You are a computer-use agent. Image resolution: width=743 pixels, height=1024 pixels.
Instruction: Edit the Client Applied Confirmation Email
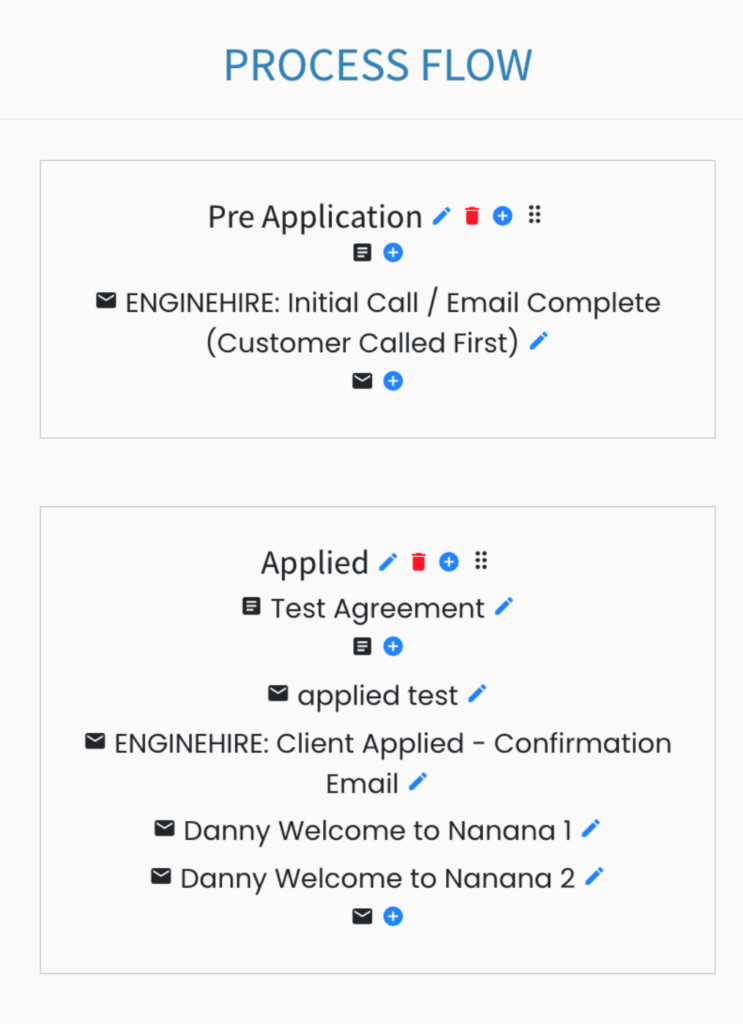418,782
